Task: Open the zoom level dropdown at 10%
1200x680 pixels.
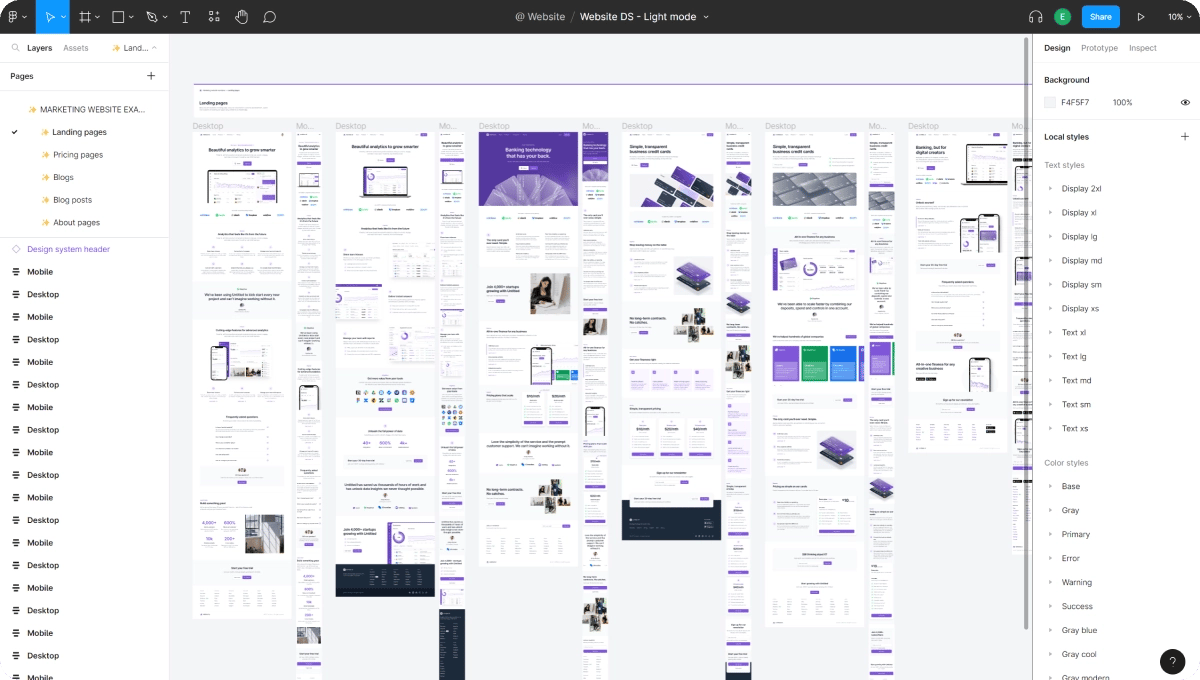Action: 1180,17
